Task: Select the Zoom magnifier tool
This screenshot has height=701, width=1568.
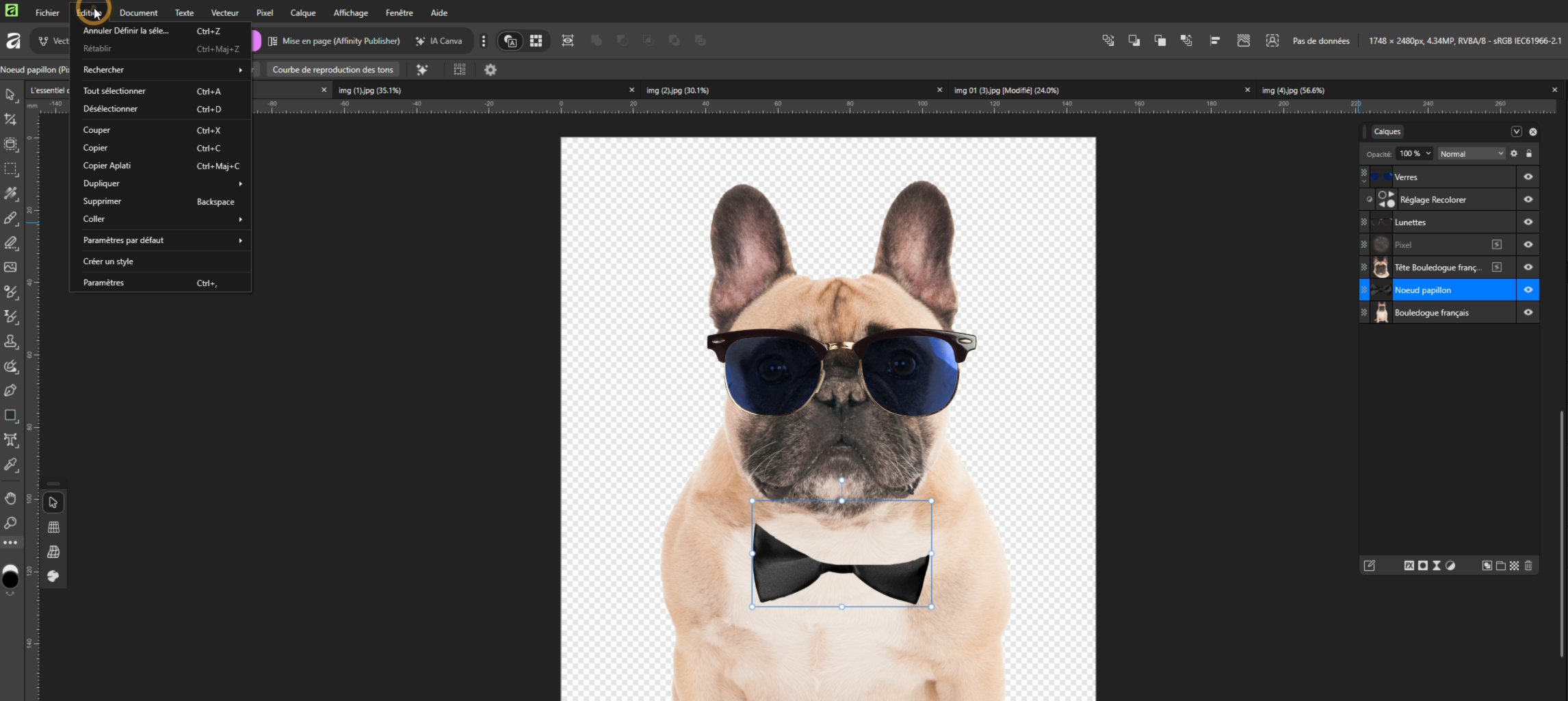Action: pyautogui.click(x=10, y=523)
